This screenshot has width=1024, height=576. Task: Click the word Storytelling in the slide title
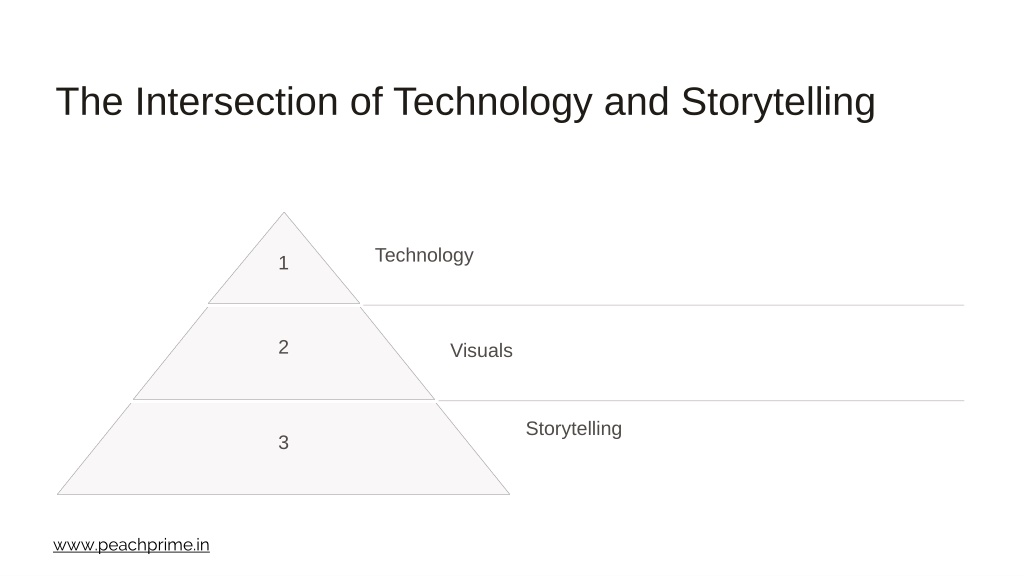tap(778, 103)
